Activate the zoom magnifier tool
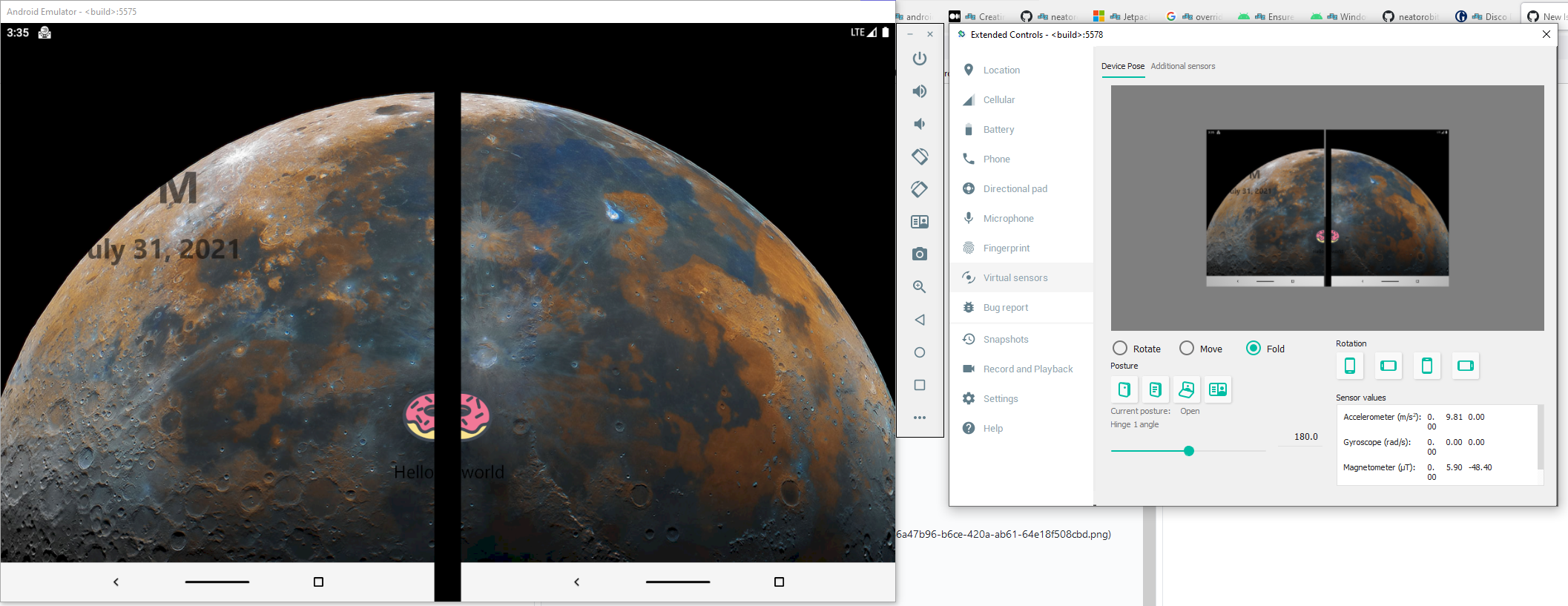The height and width of the screenshot is (606, 1568). coord(920,287)
